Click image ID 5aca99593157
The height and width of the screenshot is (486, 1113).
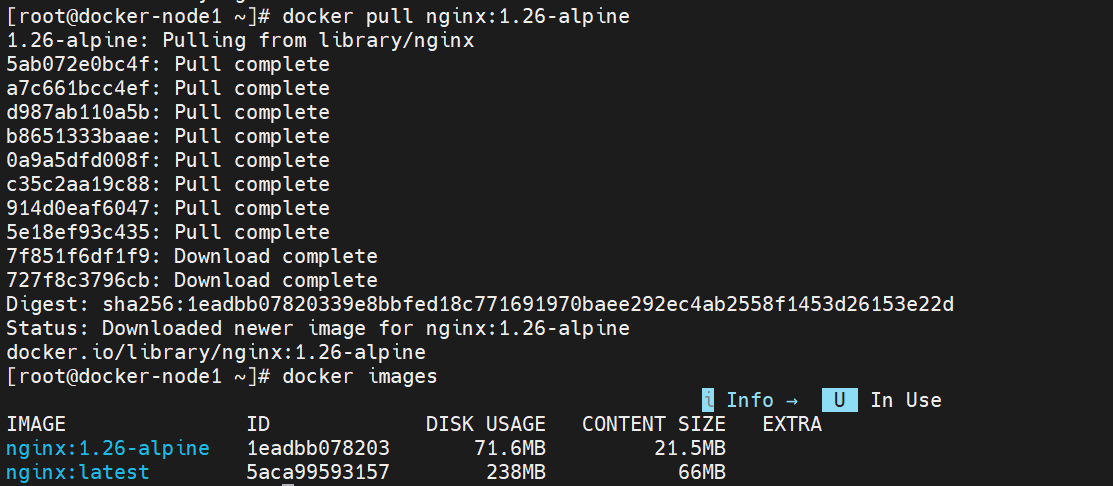[x=318, y=473]
